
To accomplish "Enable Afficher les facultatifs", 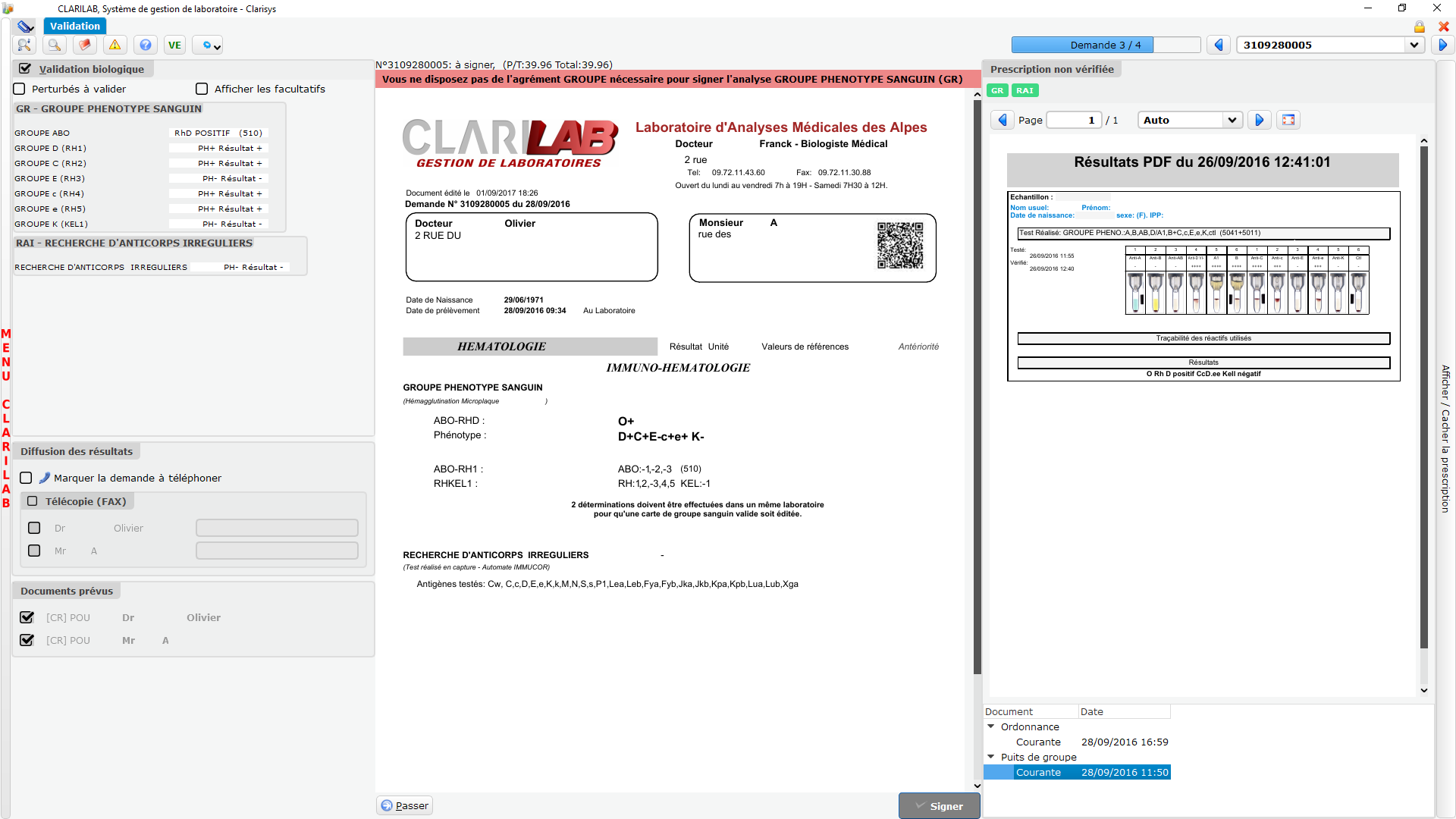I will 202,89.
